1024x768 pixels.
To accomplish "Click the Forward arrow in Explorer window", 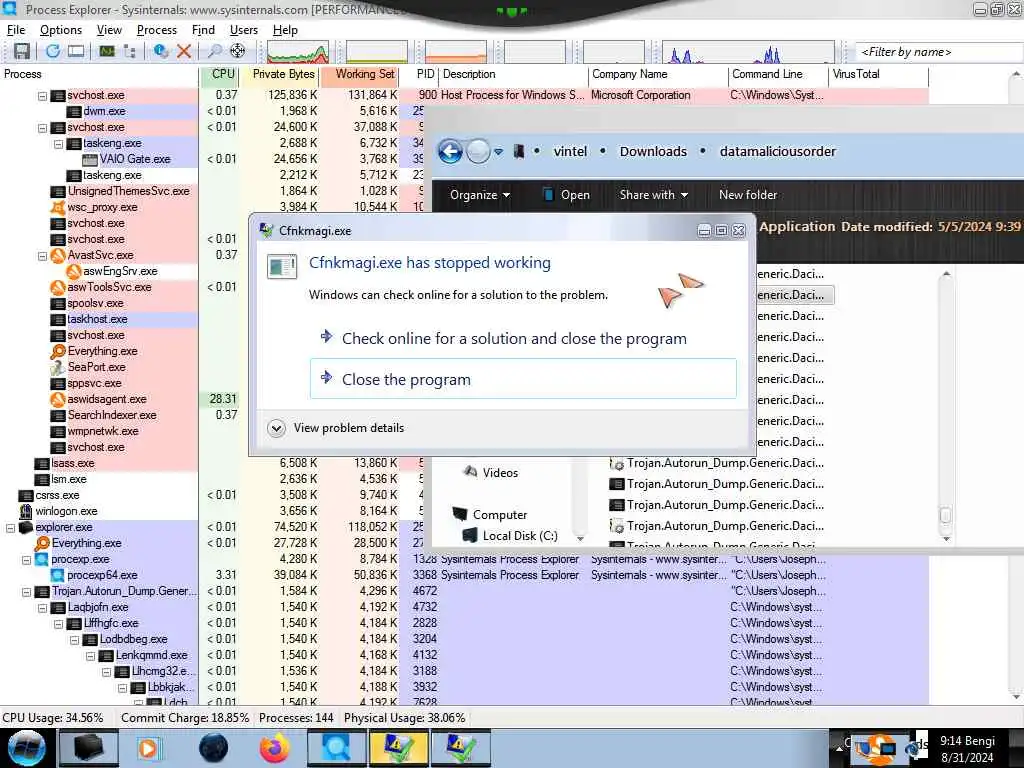I will tap(478, 152).
